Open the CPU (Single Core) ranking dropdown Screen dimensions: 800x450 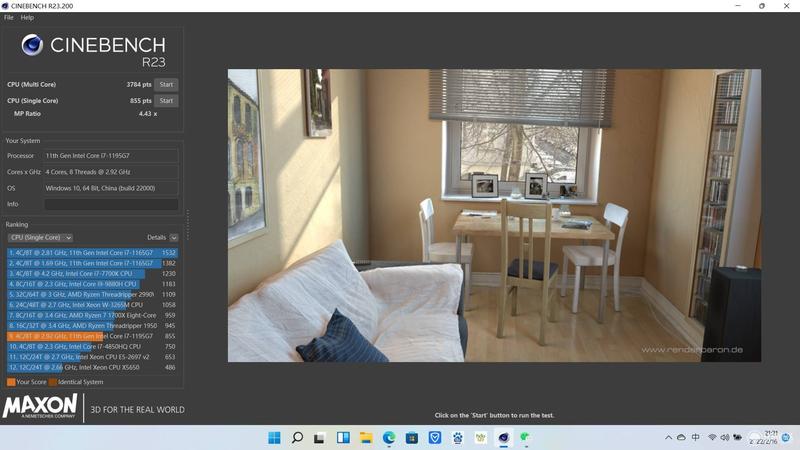(40, 238)
